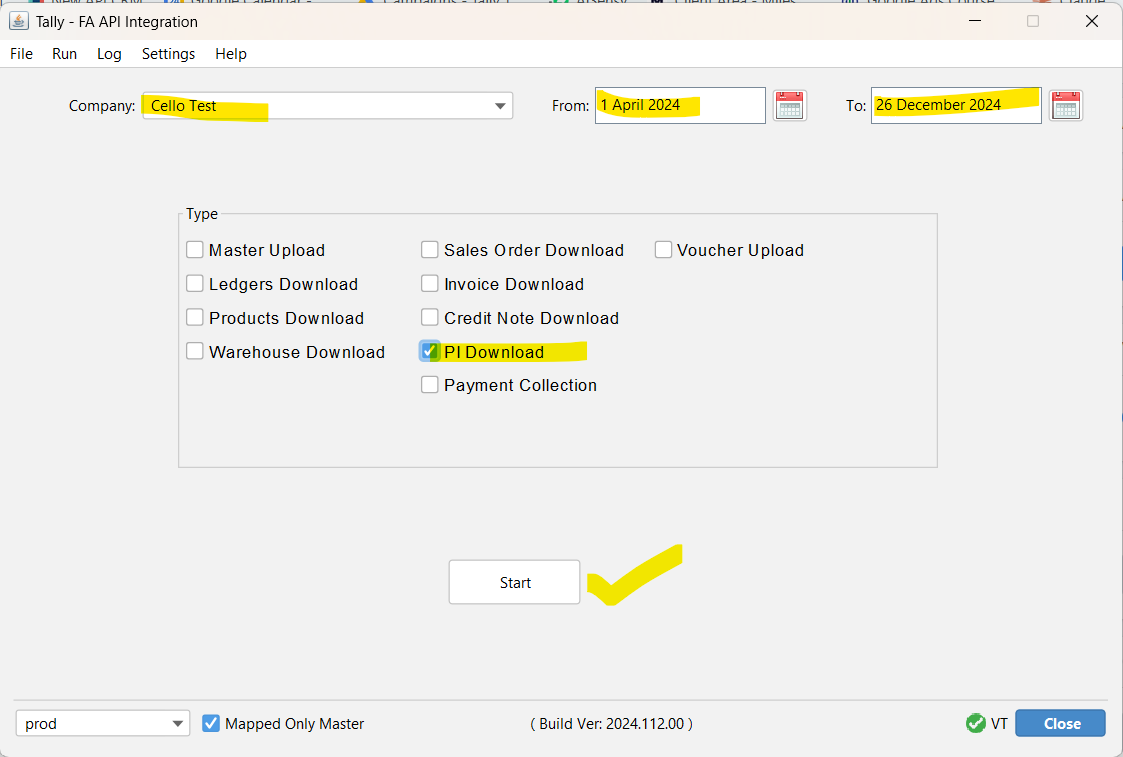Viewport: 1123px width, 757px height.
Task: Tick the Voucher Upload checkbox
Action: pos(663,249)
